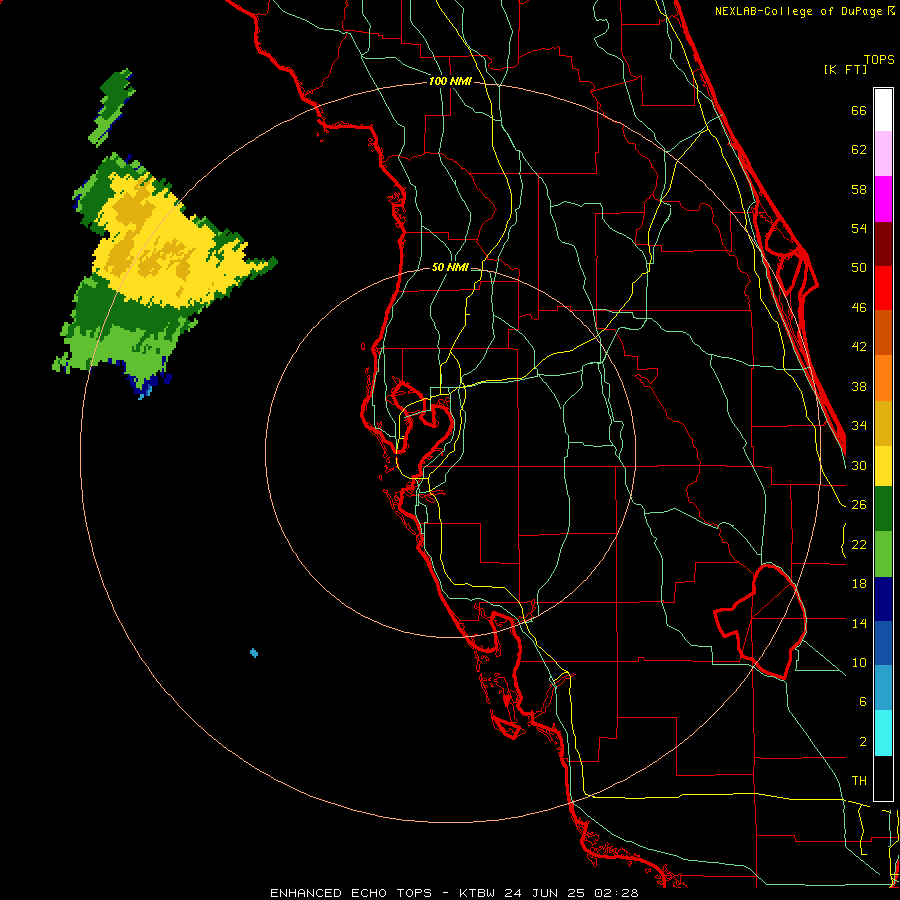Select the dark red 54 kft swatch
This screenshot has width=900, height=900.
click(883, 243)
